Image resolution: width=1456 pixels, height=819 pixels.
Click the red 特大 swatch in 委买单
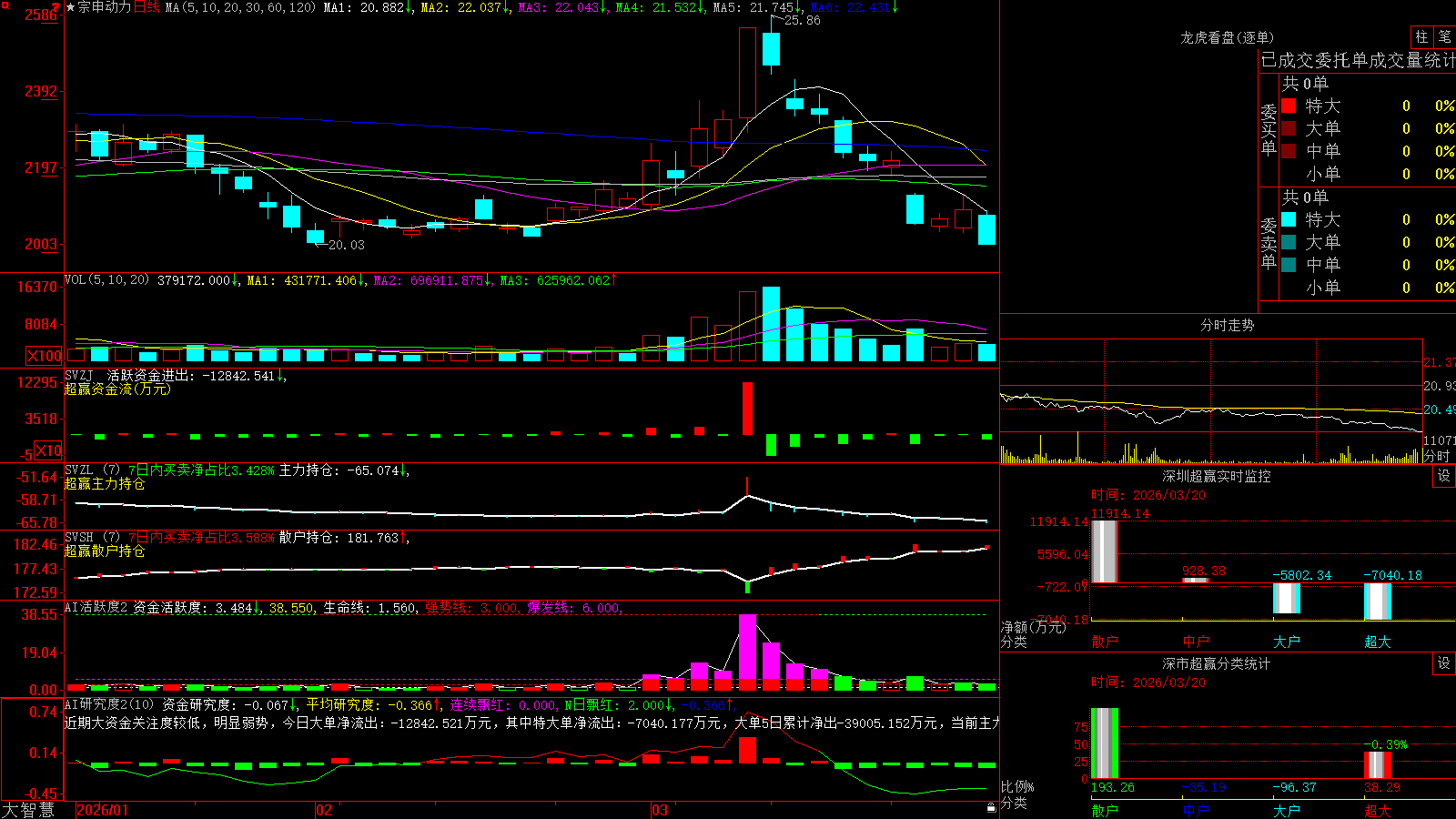click(1289, 106)
